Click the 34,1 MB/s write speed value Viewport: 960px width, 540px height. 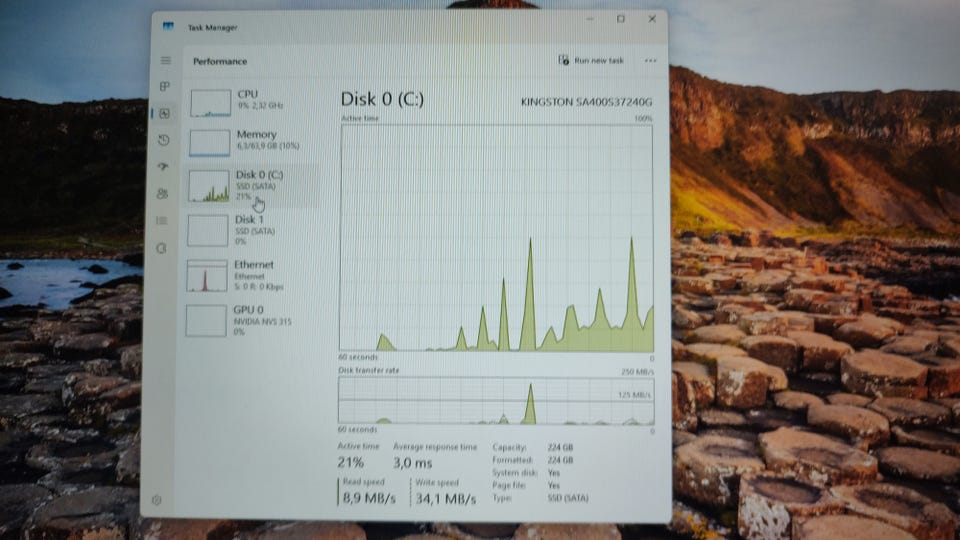click(x=446, y=499)
